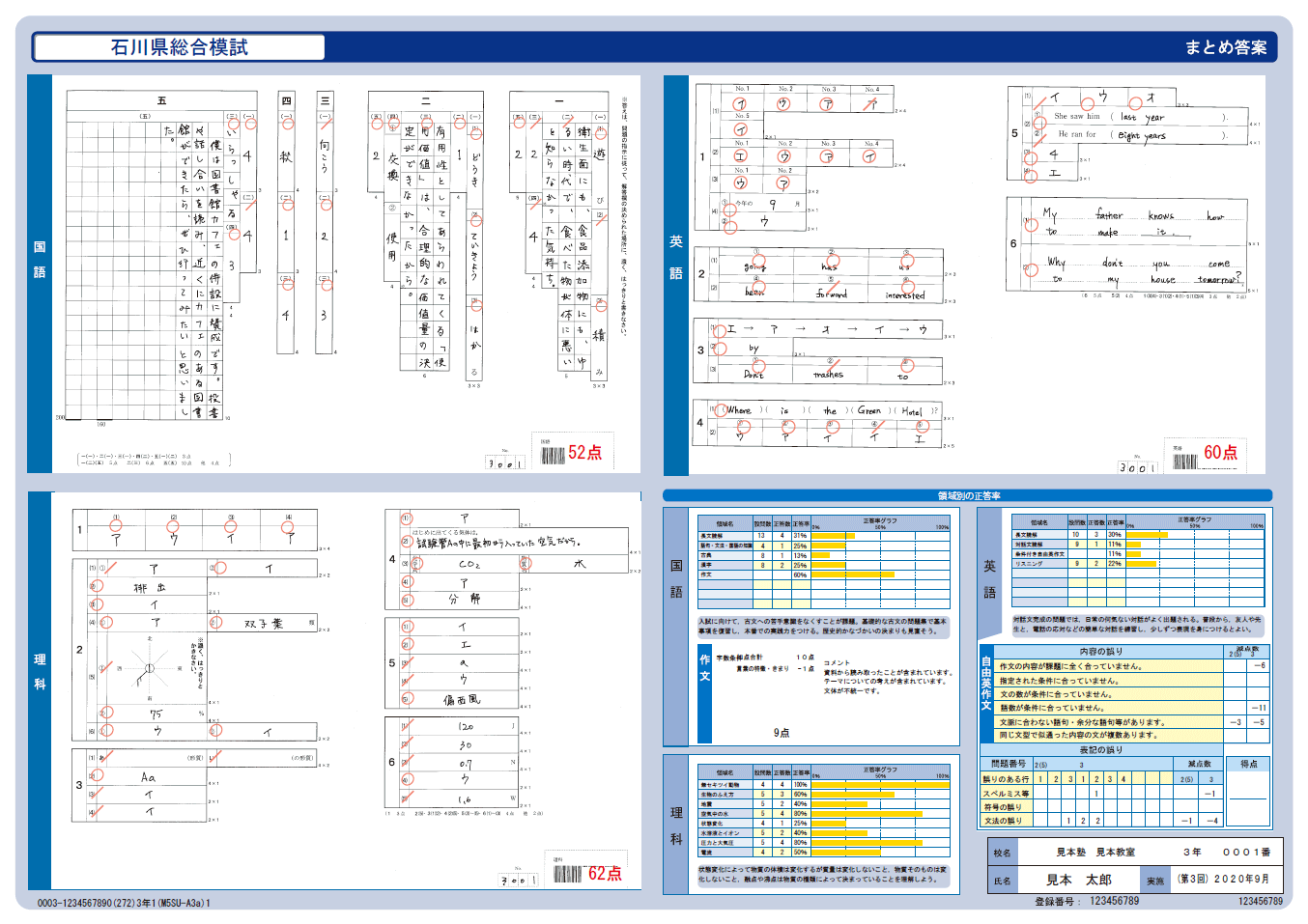Image resolution: width=1308 pixels, height=924 pixels.
Task: Select the 英語 リスニング row
Action: 1138,564
